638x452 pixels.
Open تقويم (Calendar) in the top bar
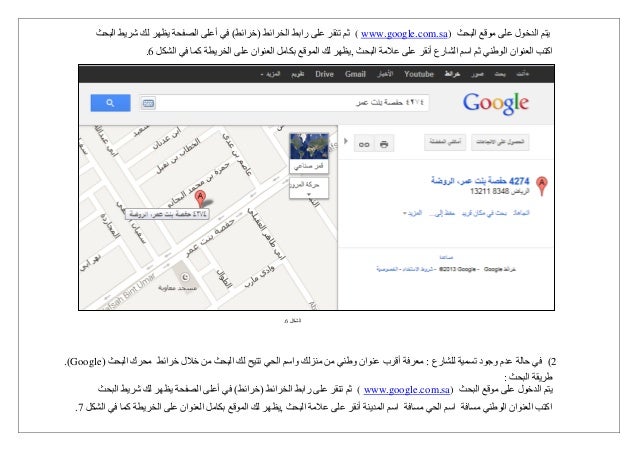click(297, 74)
